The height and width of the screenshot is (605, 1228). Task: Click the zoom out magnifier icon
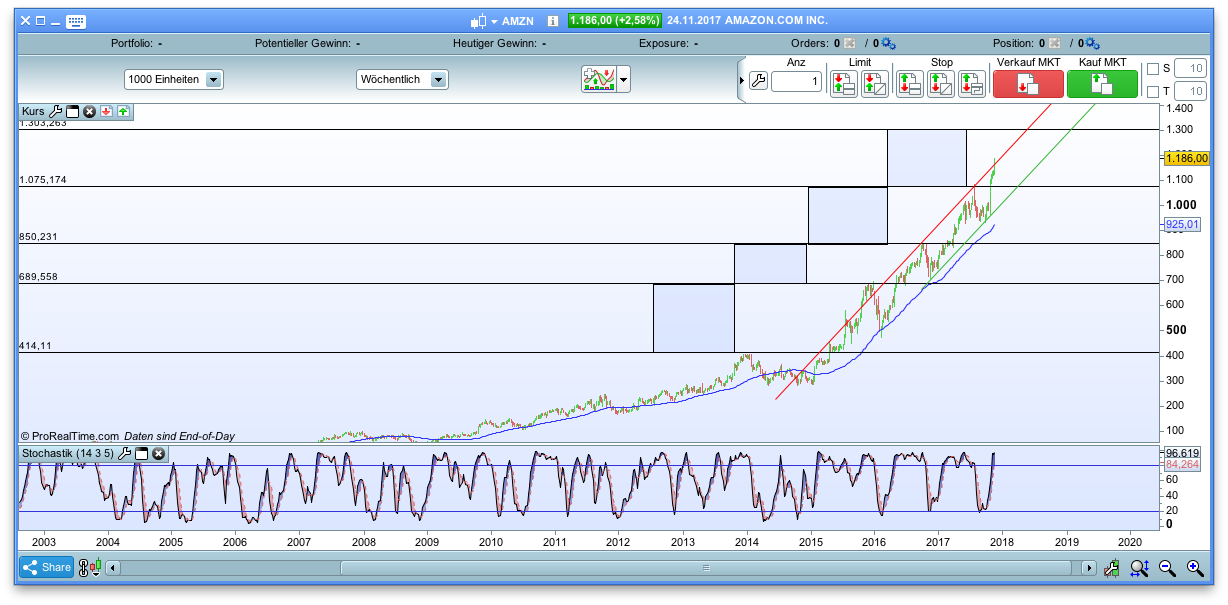pyautogui.click(x=1167, y=568)
